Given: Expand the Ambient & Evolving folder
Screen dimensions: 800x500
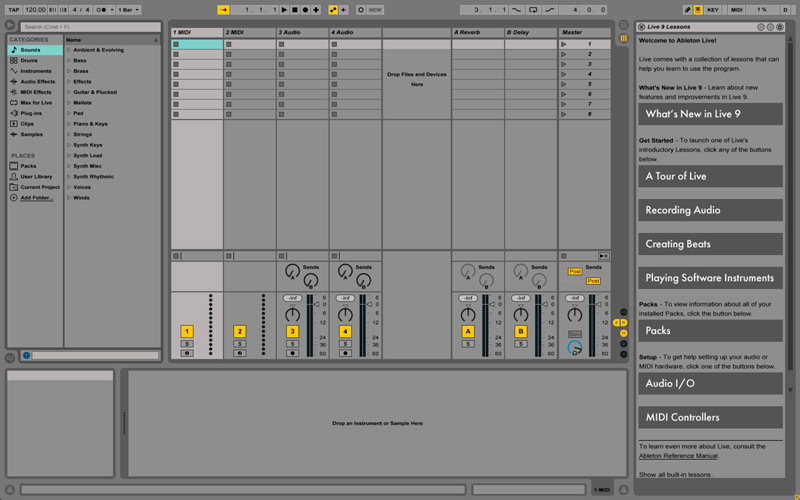Looking at the screenshot, I should pos(69,50).
